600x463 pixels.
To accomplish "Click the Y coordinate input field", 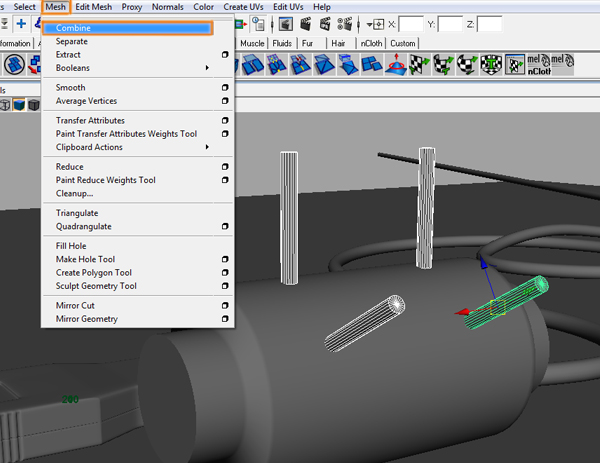I will pyautogui.click(x=450, y=24).
